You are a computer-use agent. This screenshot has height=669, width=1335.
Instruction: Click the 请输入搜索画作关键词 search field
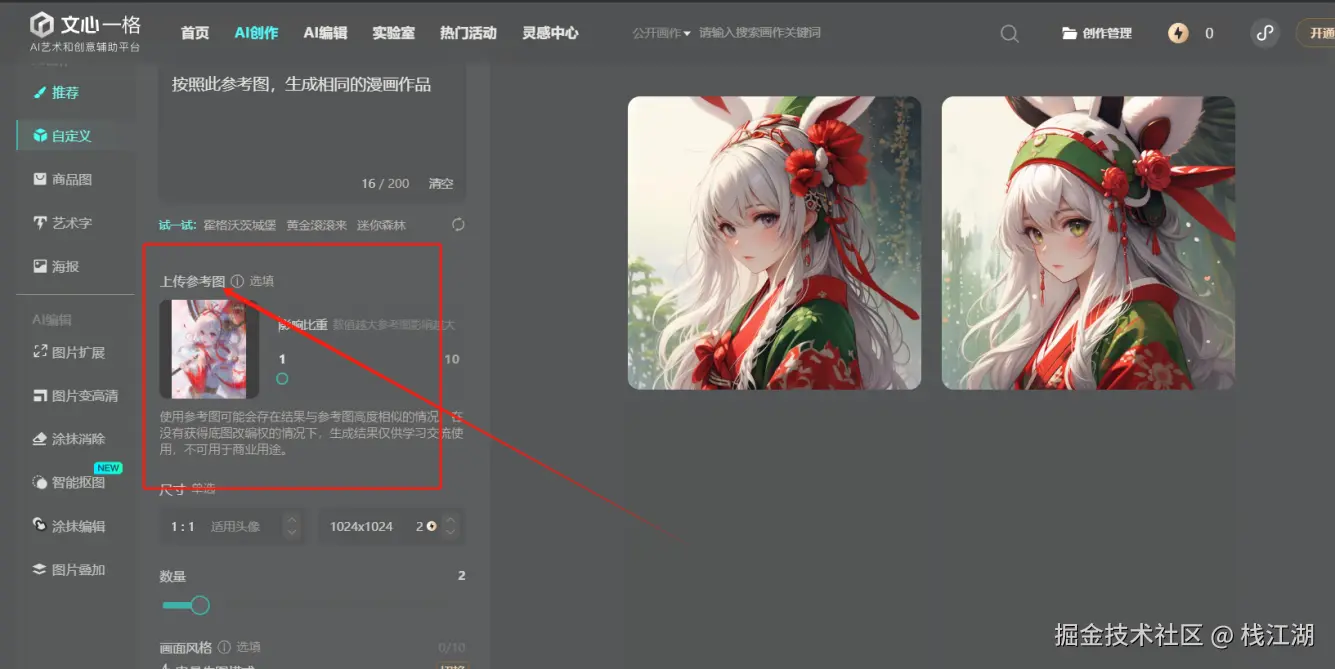click(760, 33)
